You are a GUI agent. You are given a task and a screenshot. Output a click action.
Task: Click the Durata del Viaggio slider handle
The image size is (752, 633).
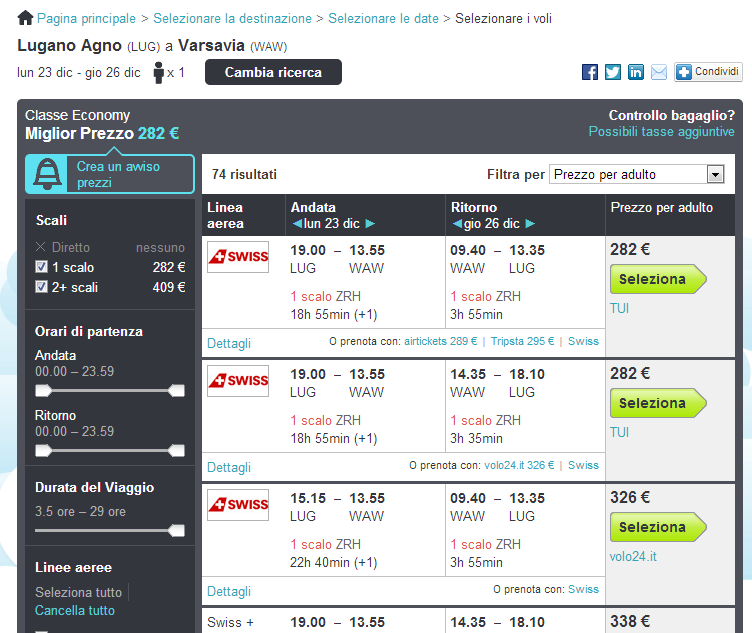click(178, 531)
